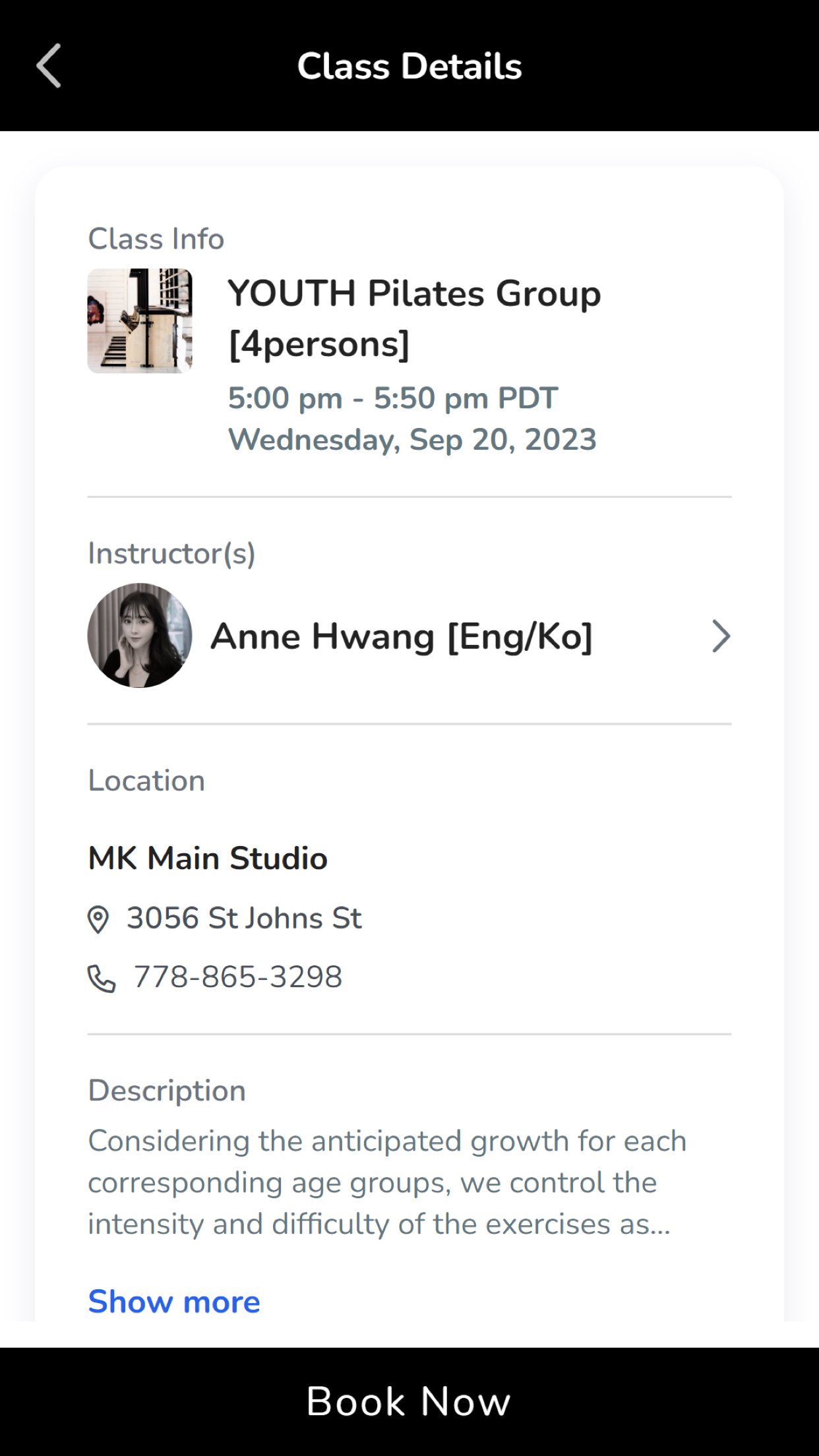Open the 3056 St Johns St address
Image resolution: width=819 pixels, height=1456 pixels.
pos(244,918)
